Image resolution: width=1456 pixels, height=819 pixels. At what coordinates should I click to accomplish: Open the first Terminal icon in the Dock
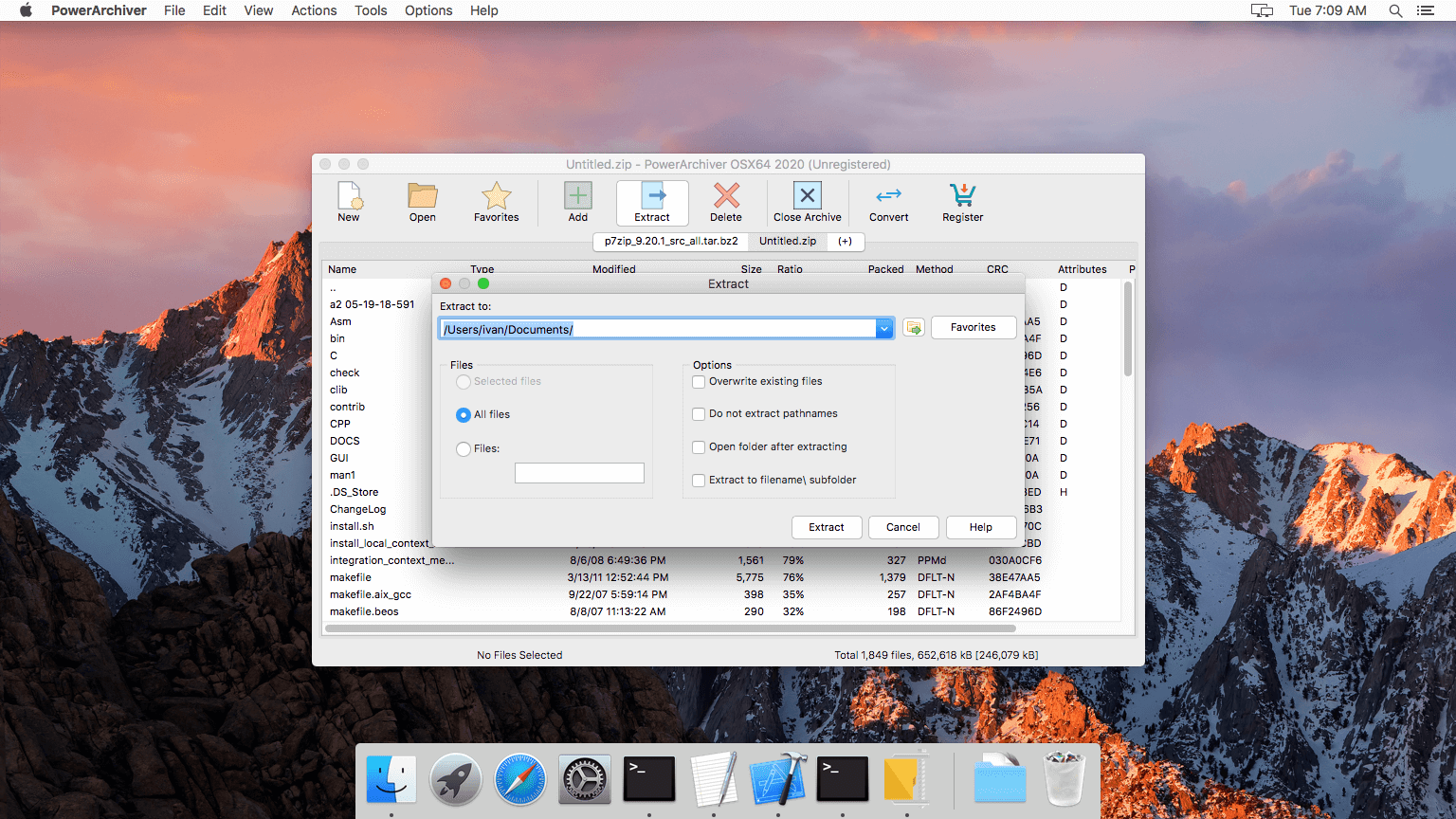click(649, 780)
